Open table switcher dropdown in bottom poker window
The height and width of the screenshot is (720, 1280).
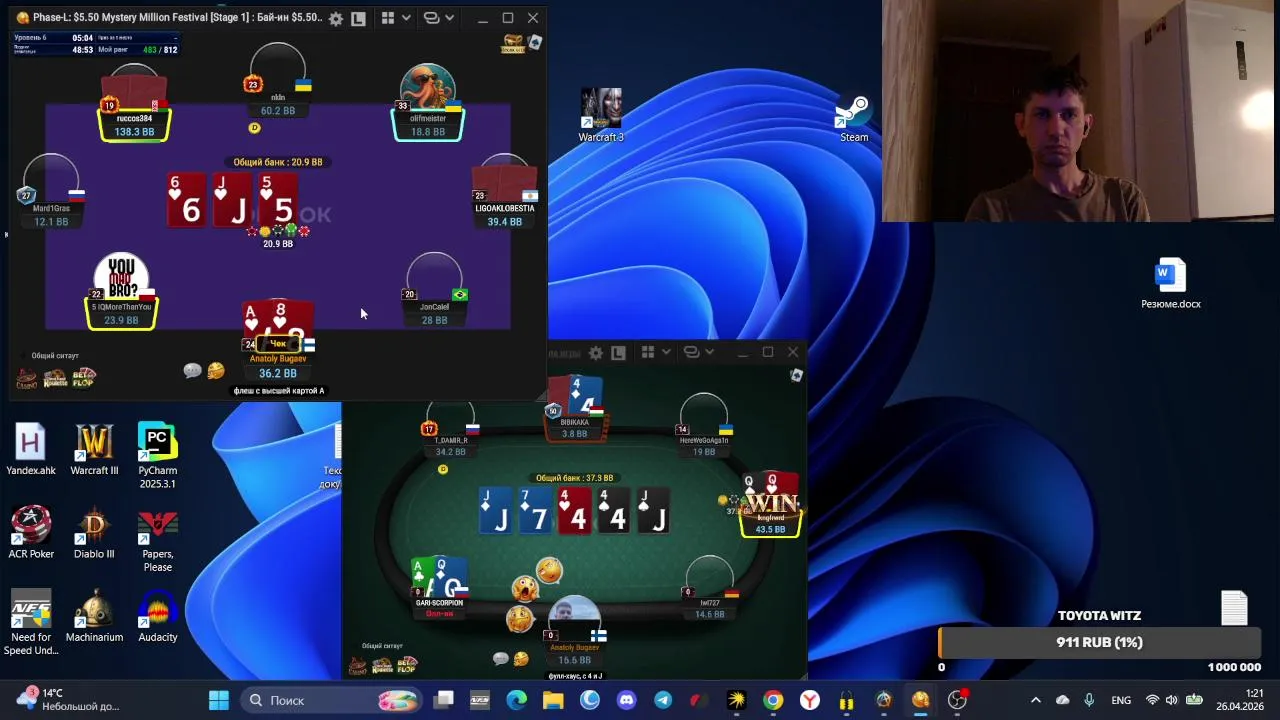[698, 352]
